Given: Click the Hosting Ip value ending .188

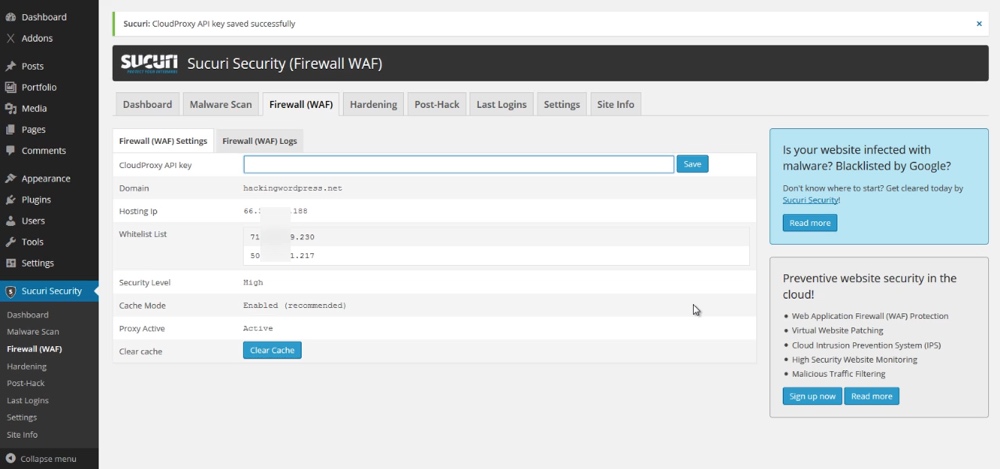Looking at the screenshot, I should coord(275,211).
